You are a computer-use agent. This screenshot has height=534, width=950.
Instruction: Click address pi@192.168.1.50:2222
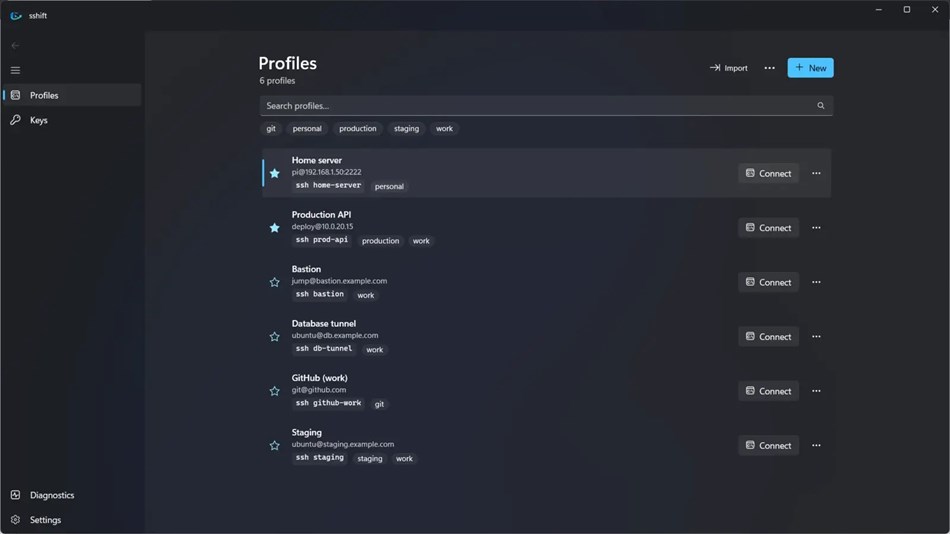click(327, 172)
